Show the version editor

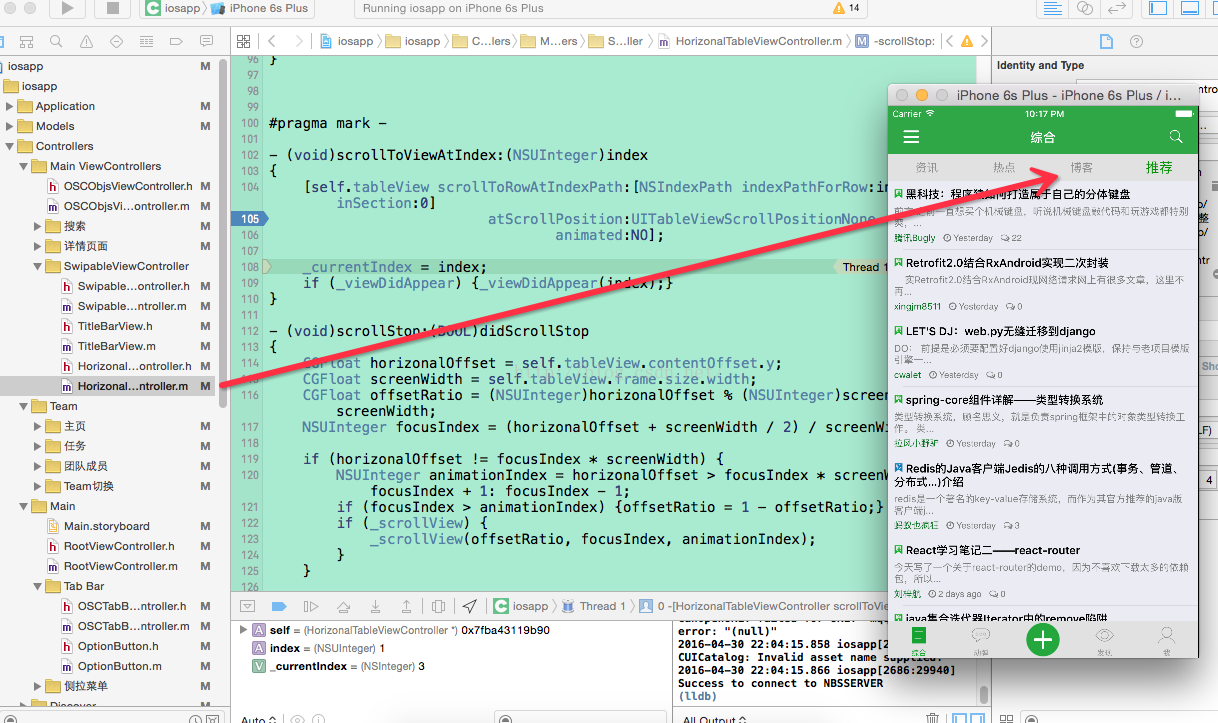(1117, 8)
